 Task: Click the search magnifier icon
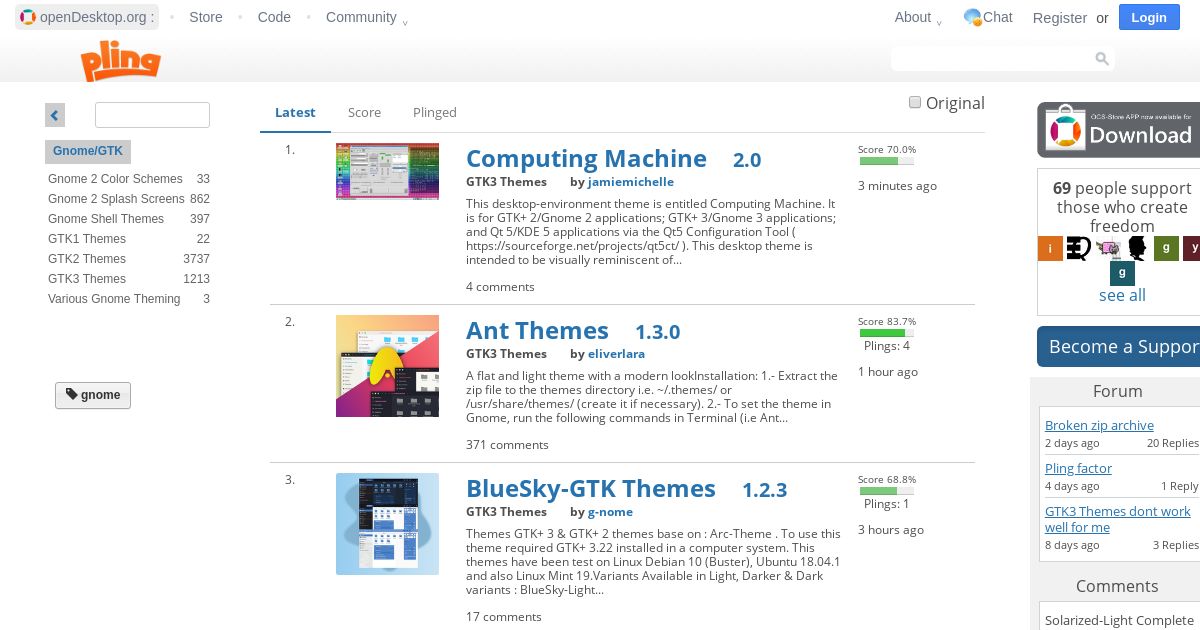tap(1102, 59)
